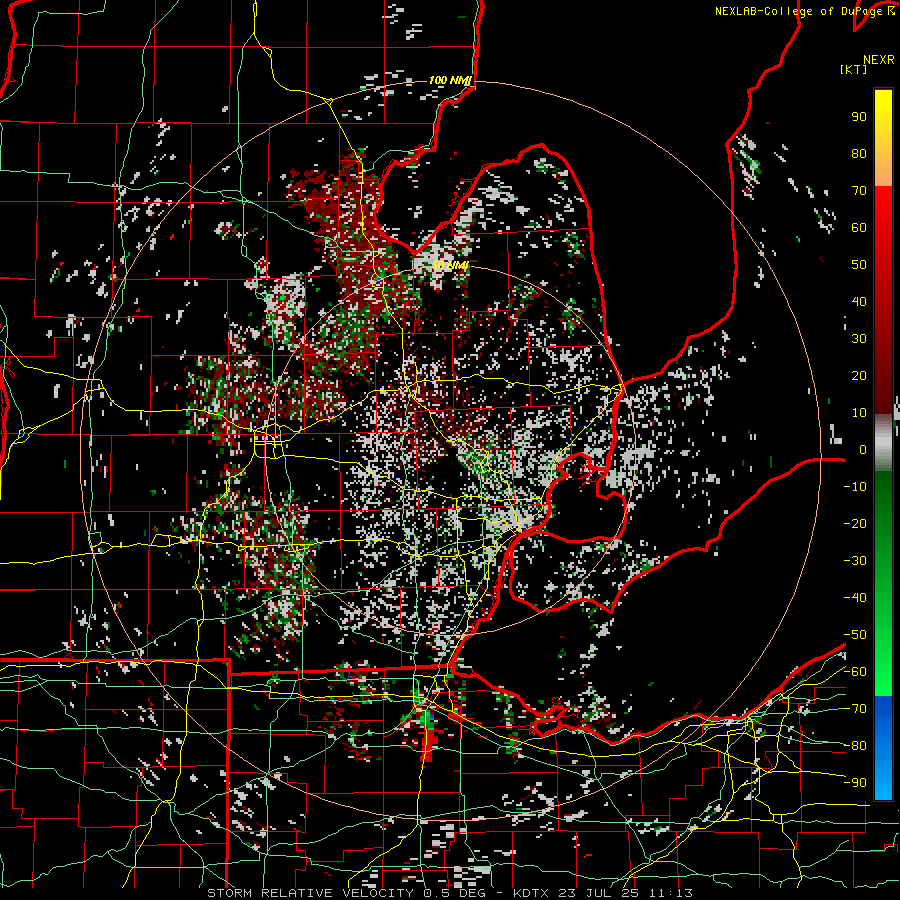Viewport: 900px width, 900px height.
Task: Click the 100 NMI range ring label
Action: coord(450,80)
